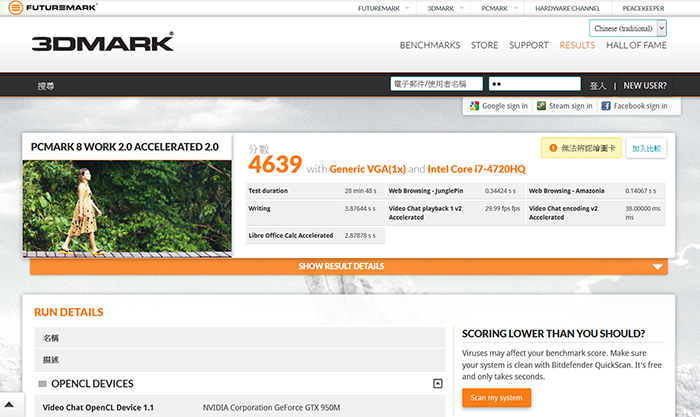Click the 搜尋 search link
The image size is (700, 417).
tap(46, 86)
